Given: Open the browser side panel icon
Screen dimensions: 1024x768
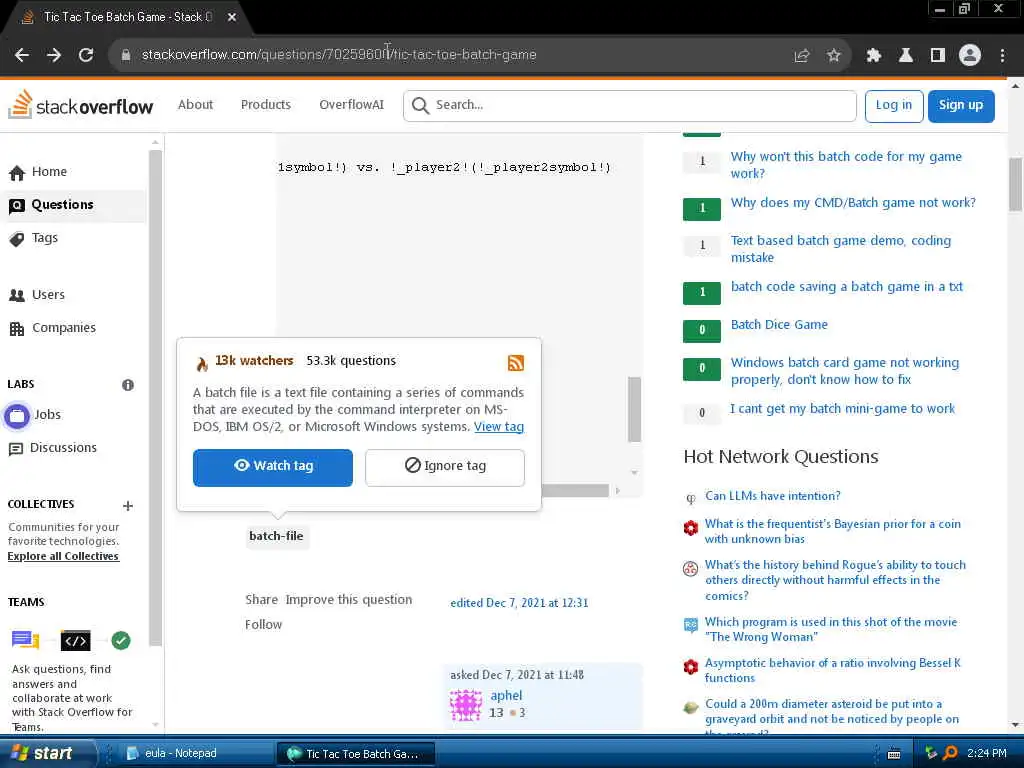Looking at the screenshot, I should pos(938,56).
